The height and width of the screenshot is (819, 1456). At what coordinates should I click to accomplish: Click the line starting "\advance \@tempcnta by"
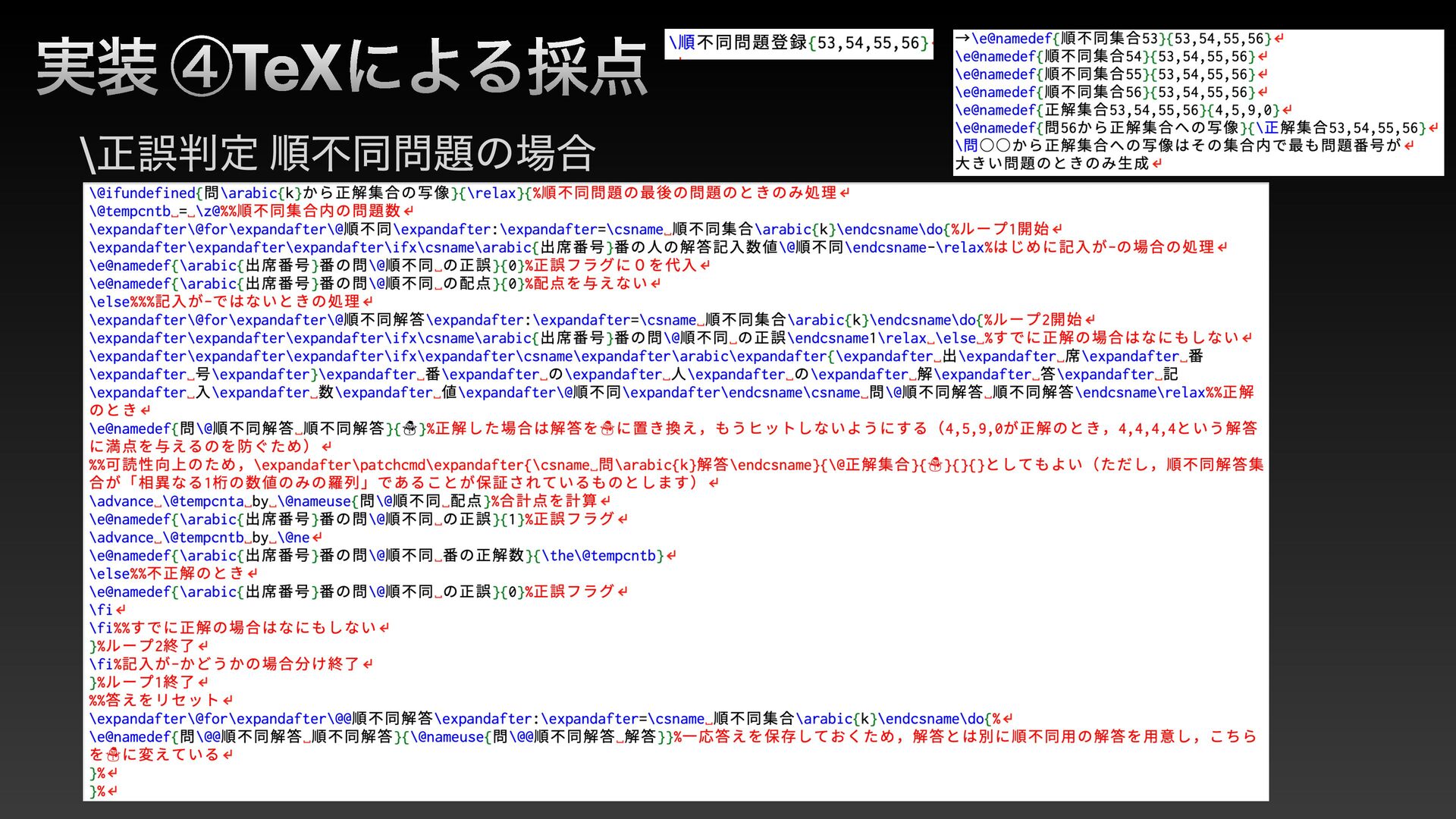tap(350, 501)
